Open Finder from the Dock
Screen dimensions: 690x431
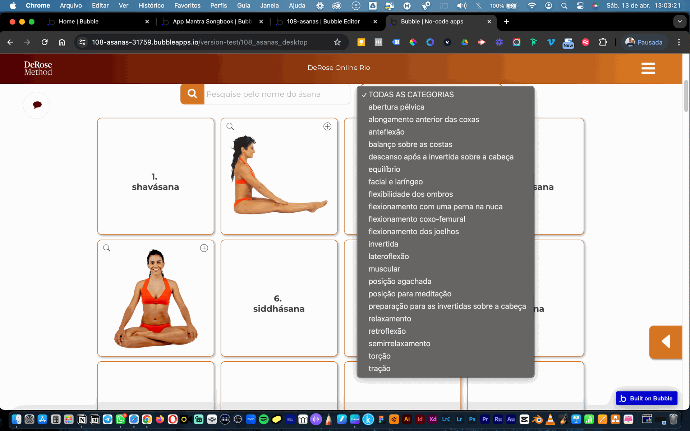coord(16,419)
